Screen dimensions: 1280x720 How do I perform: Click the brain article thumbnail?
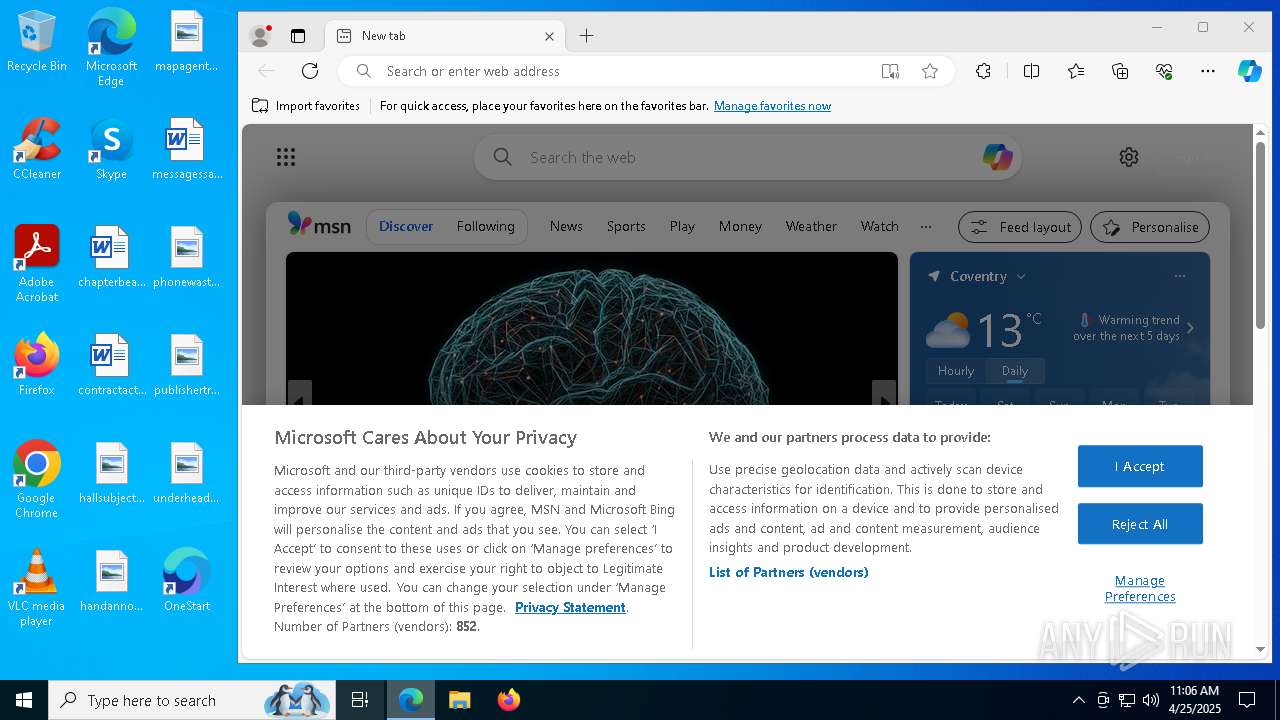tap(592, 328)
